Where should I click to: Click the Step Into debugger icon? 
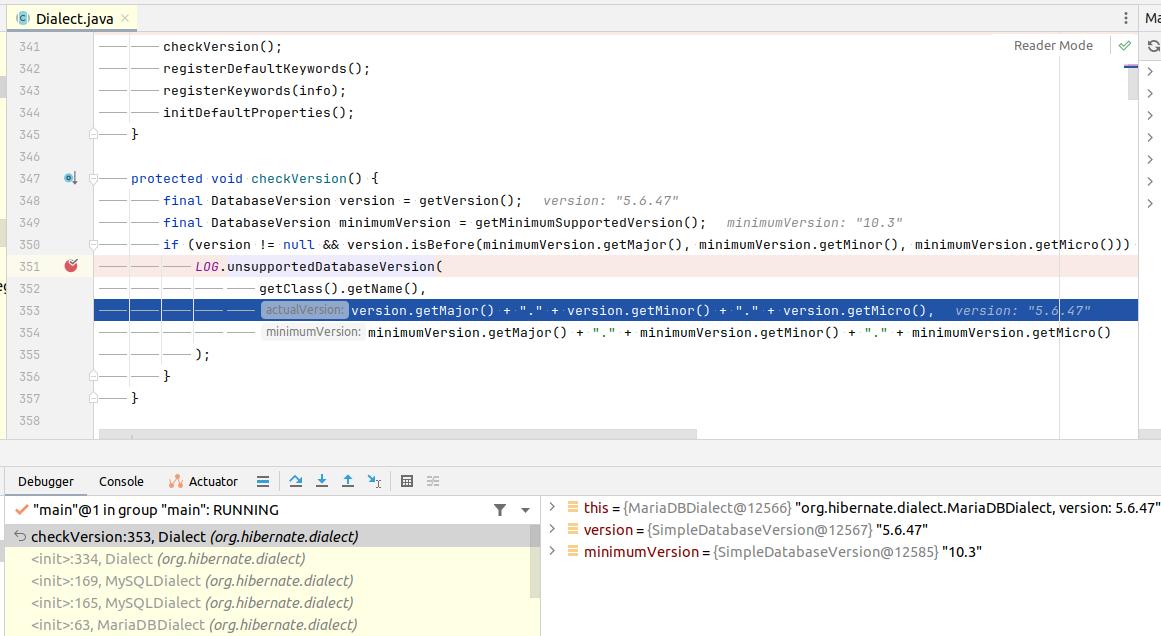tap(322, 481)
